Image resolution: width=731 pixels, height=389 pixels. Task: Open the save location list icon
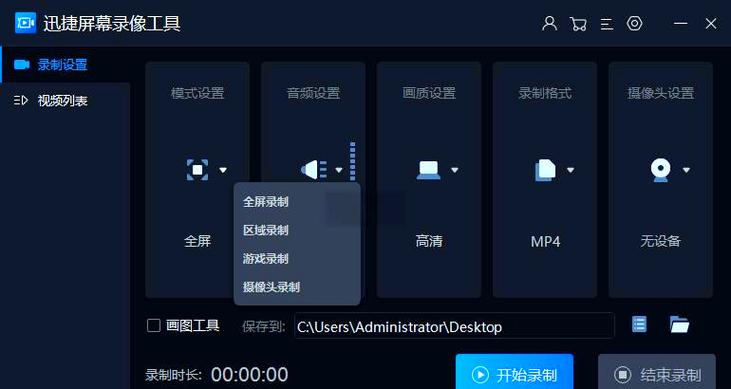pyautogui.click(x=639, y=324)
